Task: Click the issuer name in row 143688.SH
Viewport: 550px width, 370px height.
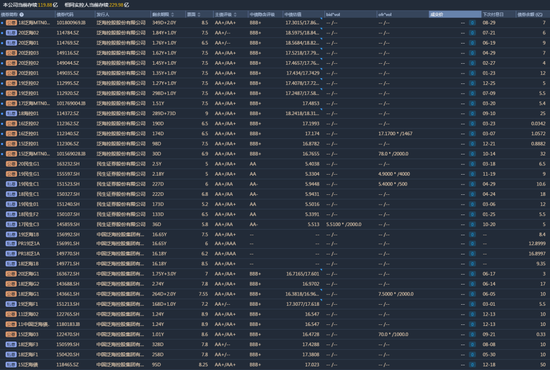Action: click(120, 284)
